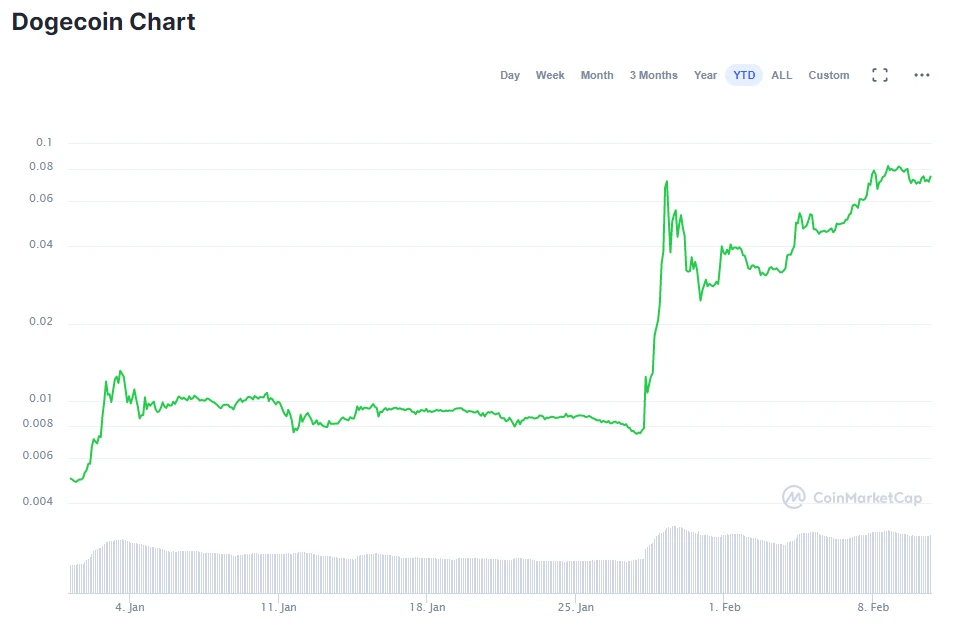960x625 pixels.
Task: Select the Day time range
Action: 510,75
